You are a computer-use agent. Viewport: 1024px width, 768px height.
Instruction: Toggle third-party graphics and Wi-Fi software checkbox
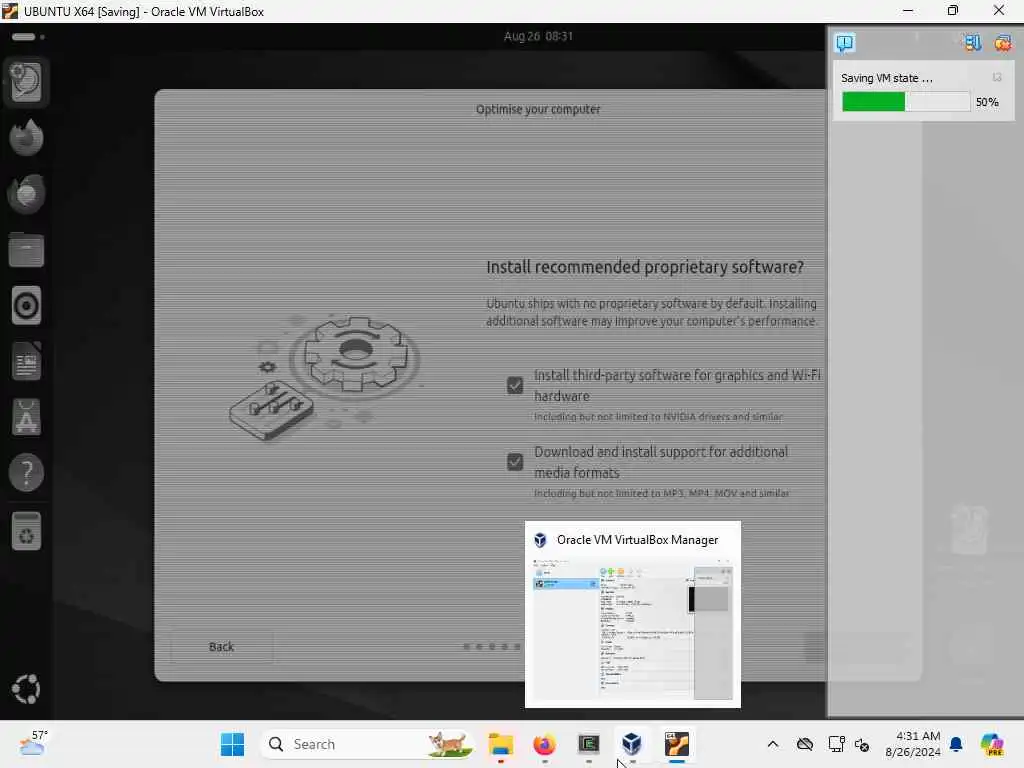515,385
